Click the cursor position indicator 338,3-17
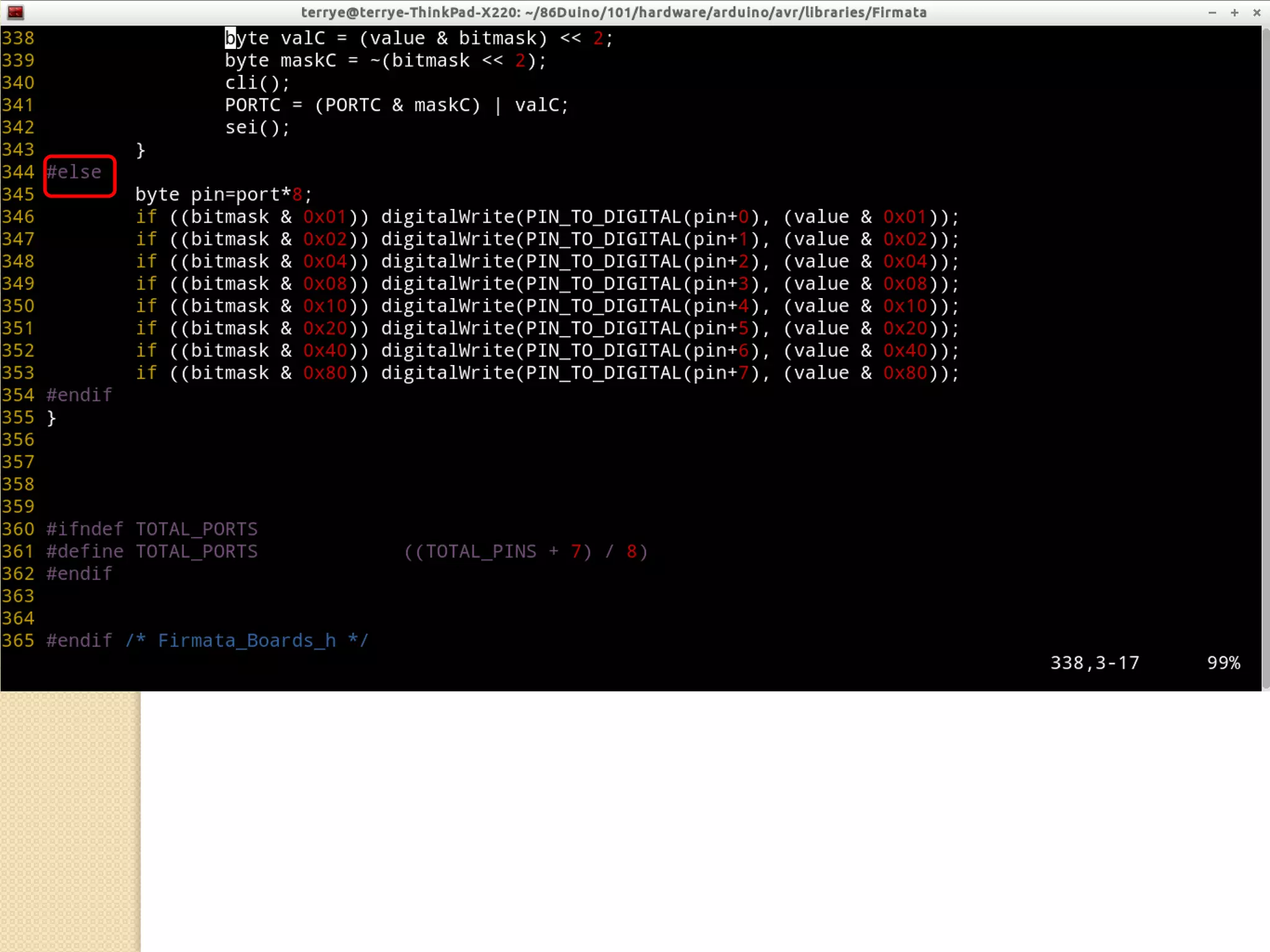 tap(1095, 663)
